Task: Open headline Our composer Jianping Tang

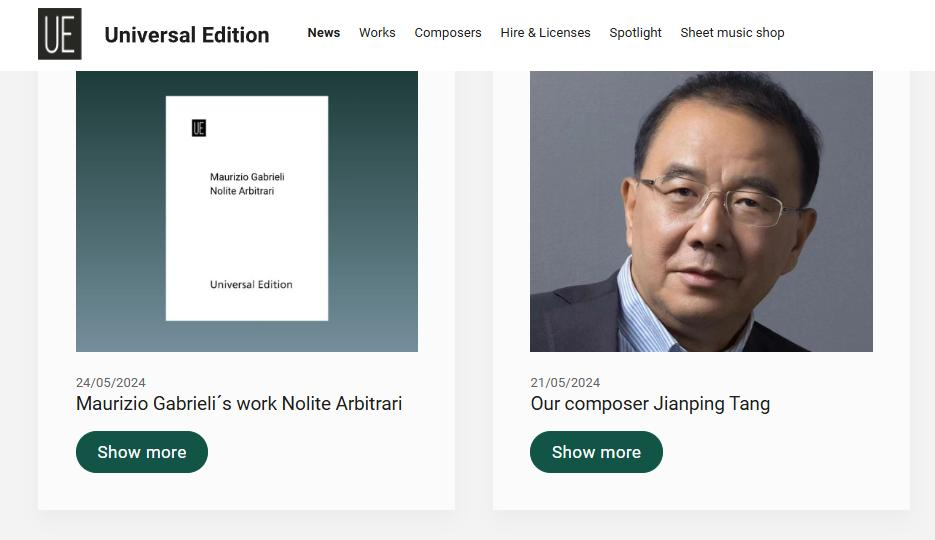Action: (x=650, y=404)
